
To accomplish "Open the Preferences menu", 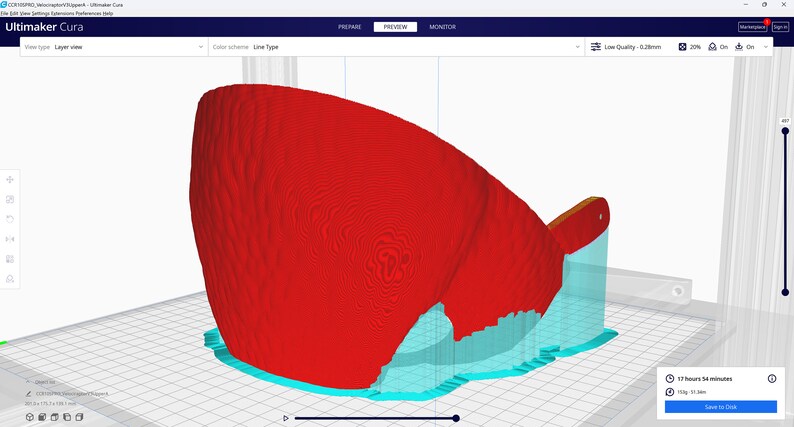I will point(88,13).
